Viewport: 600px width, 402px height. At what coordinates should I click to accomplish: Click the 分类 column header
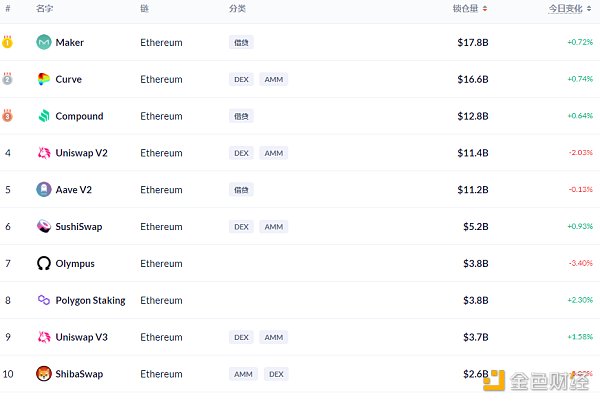coord(237,8)
